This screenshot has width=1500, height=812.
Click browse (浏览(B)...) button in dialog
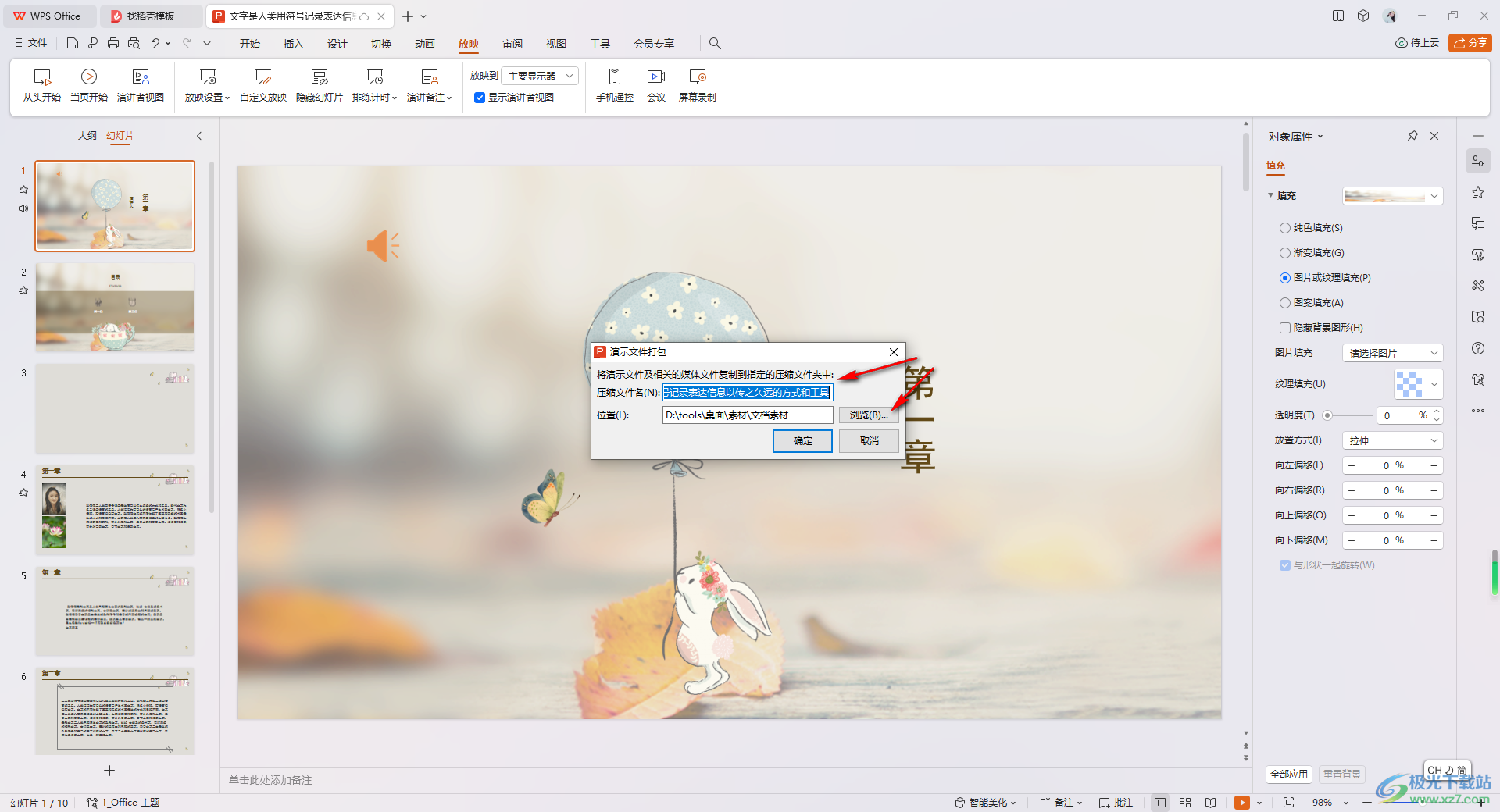[x=869, y=415]
